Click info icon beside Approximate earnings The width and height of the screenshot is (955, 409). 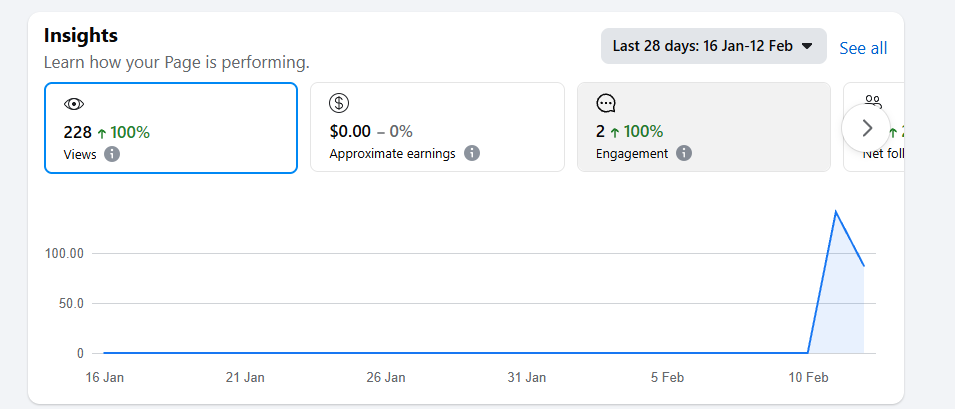coord(472,154)
